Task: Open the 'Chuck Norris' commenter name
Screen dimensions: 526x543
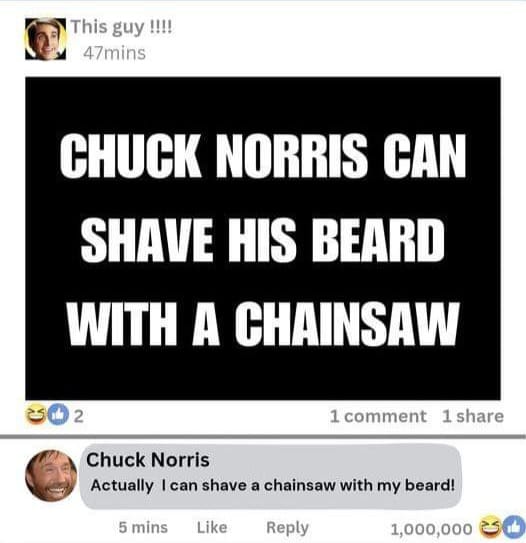Action: 148,460
